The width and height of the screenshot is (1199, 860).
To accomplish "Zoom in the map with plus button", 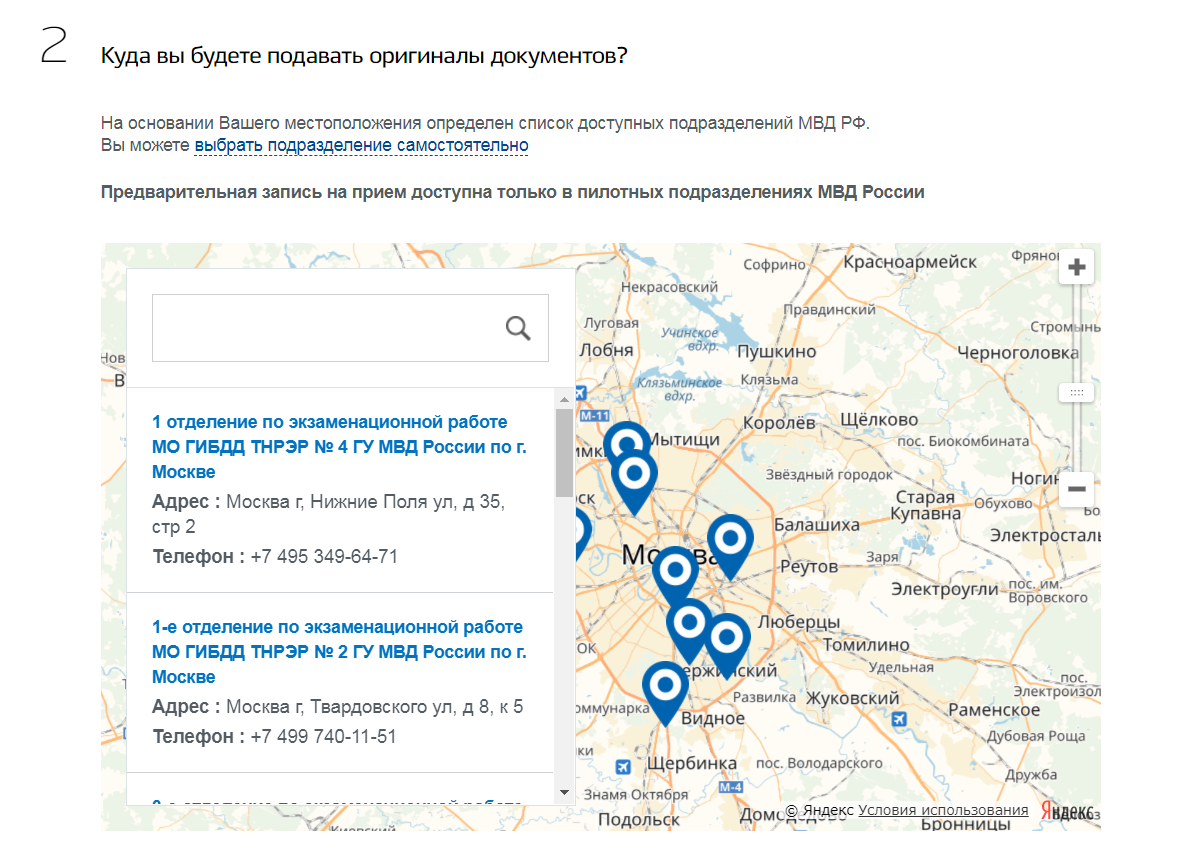I will 1077,267.
